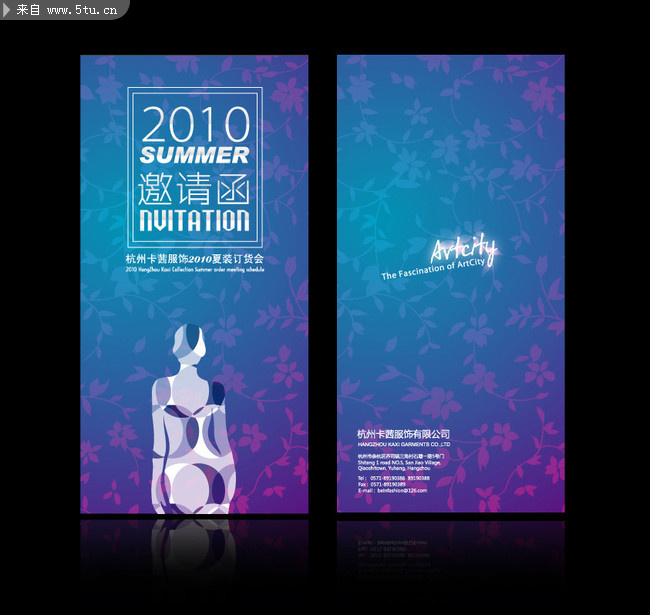Click the Shitang road address text

point(400,462)
